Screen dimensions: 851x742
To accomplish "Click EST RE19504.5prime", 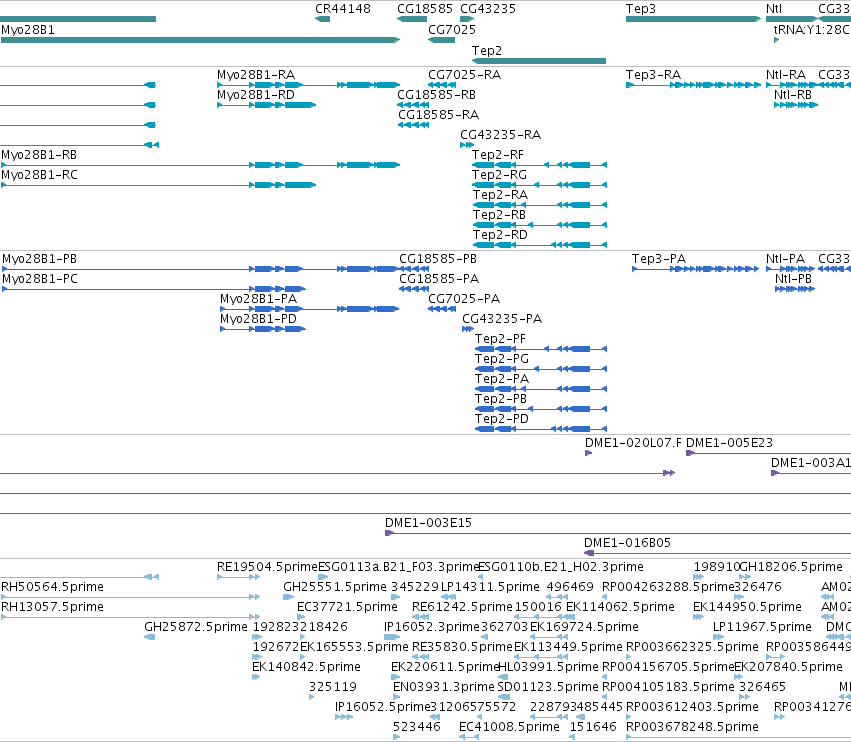I will tap(238, 577).
